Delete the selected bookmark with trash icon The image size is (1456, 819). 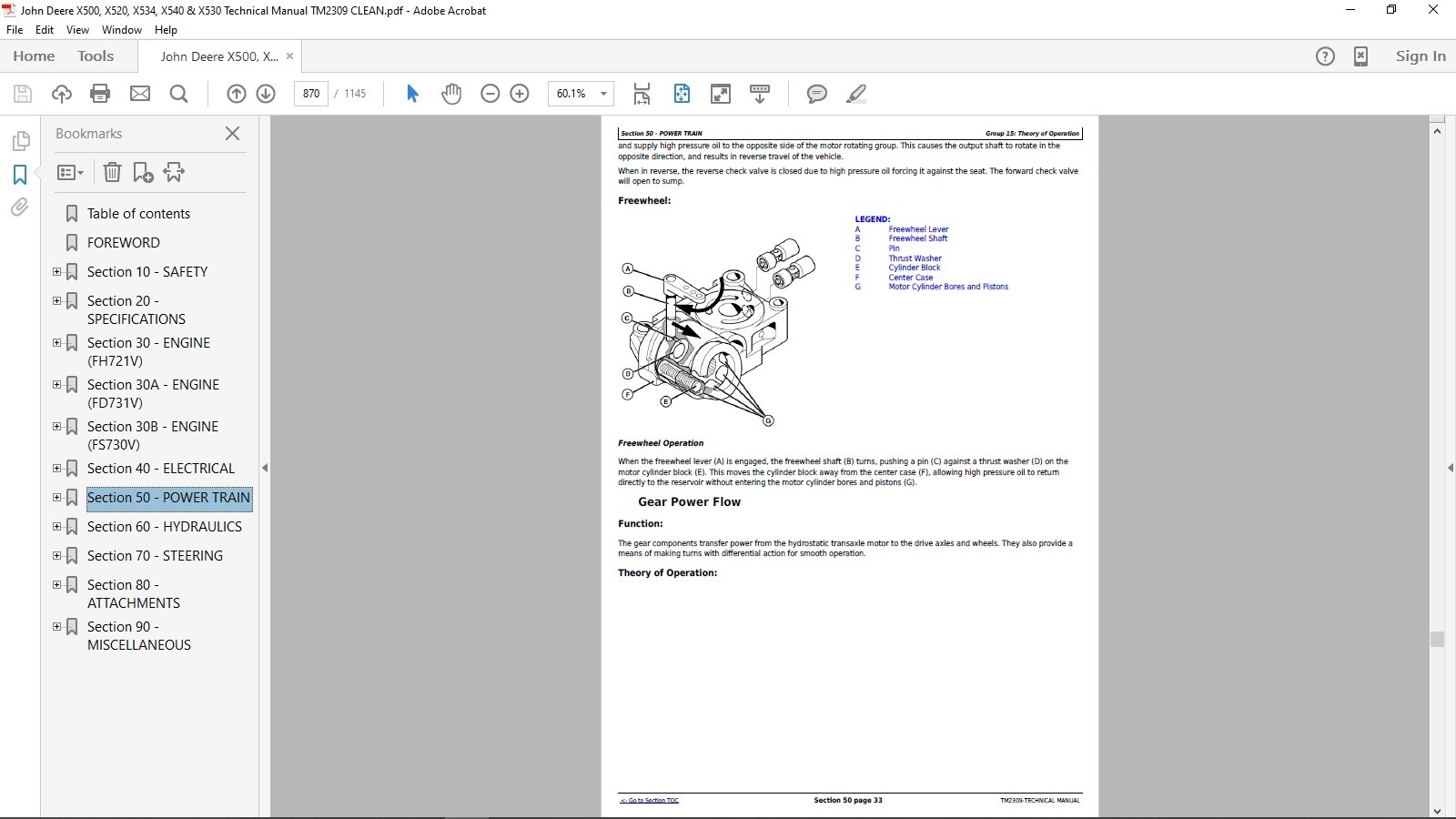point(112,172)
